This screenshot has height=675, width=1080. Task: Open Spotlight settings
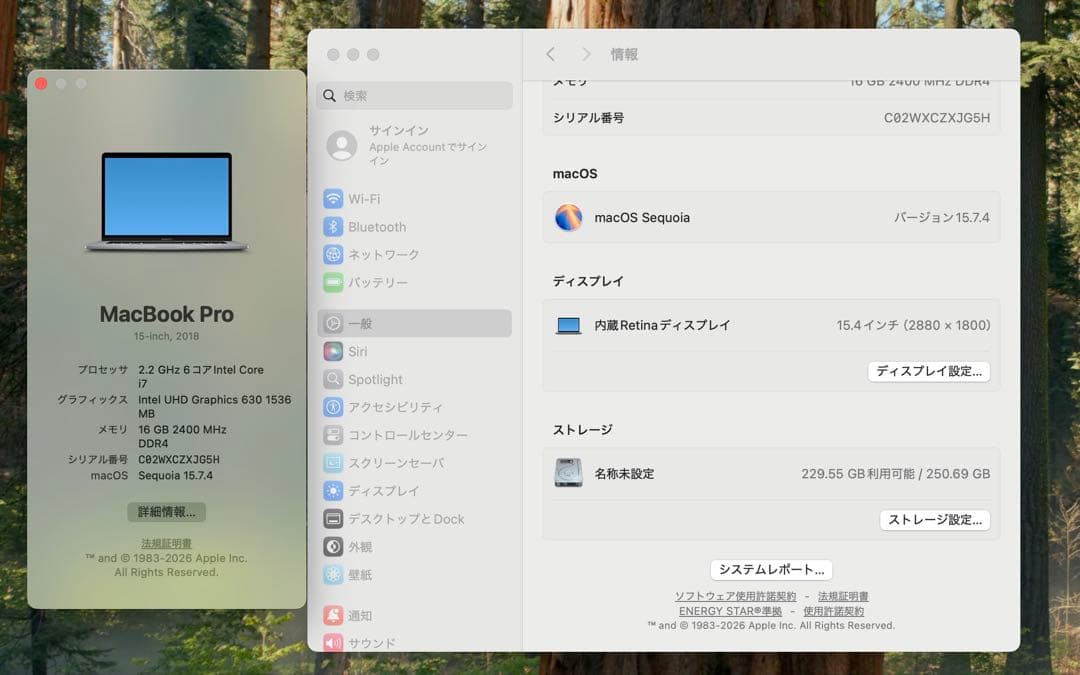(371, 379)
